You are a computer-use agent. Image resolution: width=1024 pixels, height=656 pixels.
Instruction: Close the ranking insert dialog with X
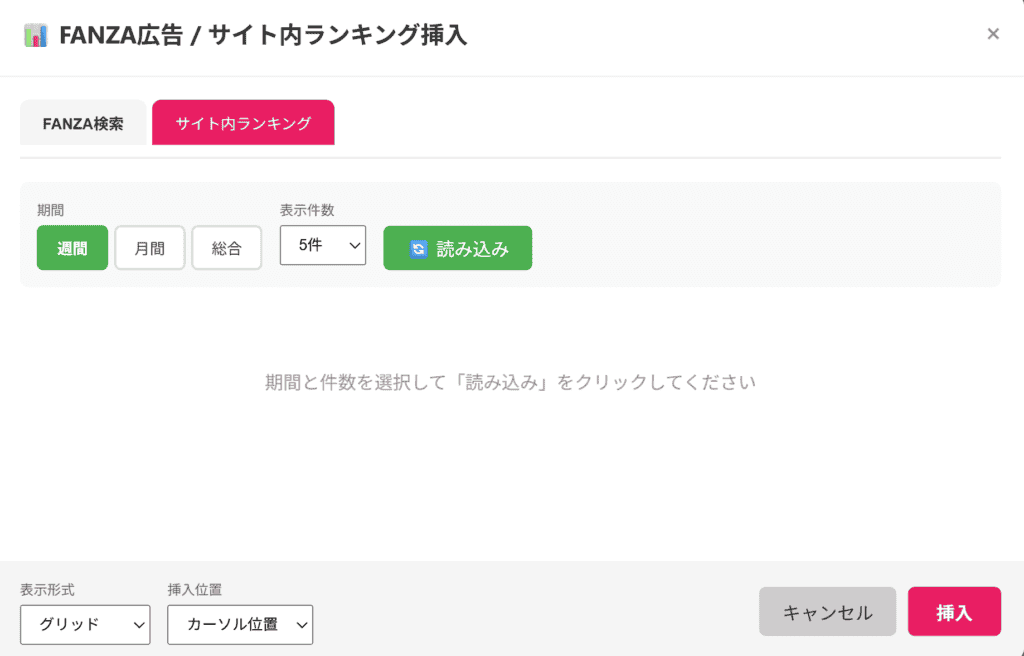[x=992, y=34]
